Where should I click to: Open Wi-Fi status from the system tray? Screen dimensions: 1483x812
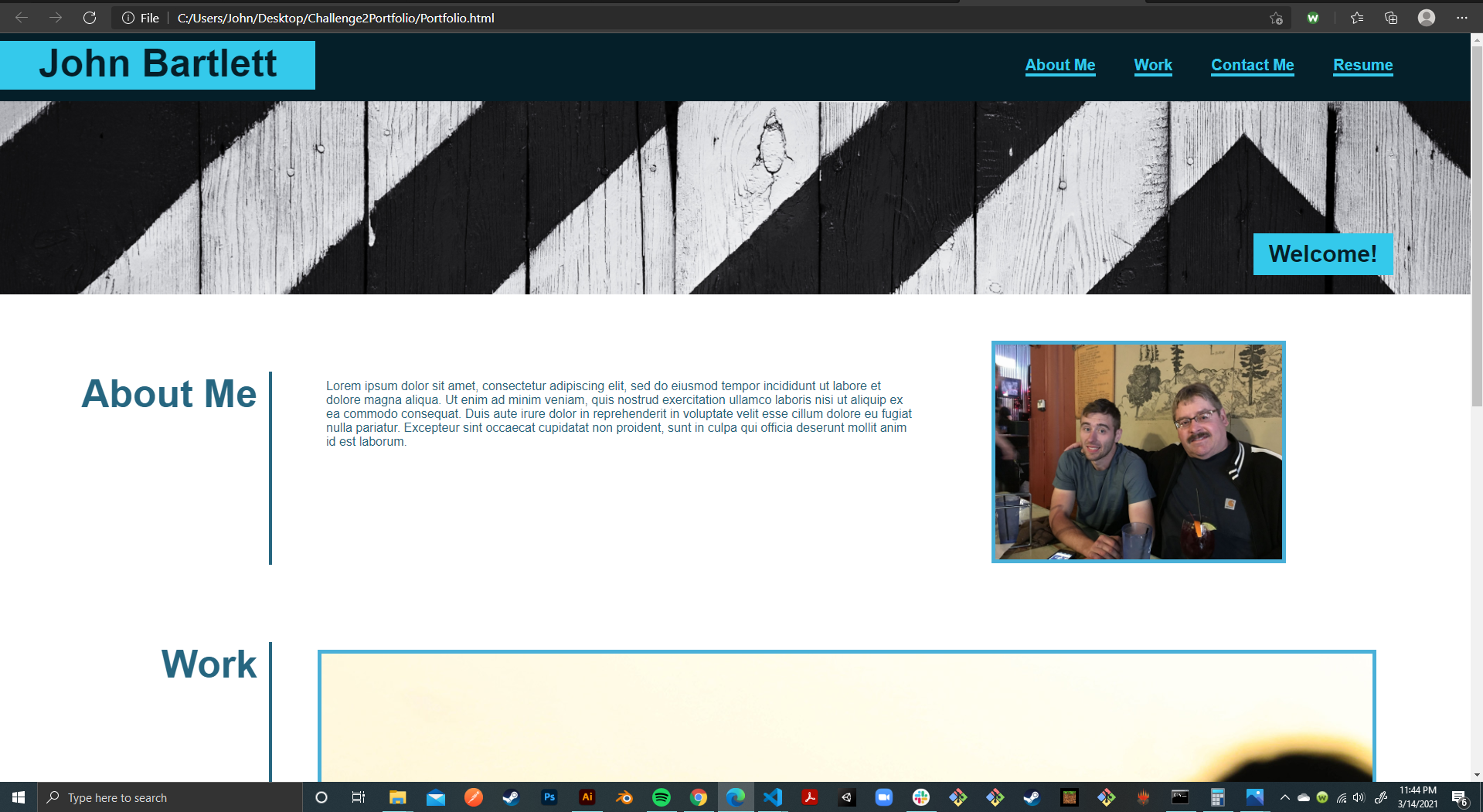pos(1342,797)
